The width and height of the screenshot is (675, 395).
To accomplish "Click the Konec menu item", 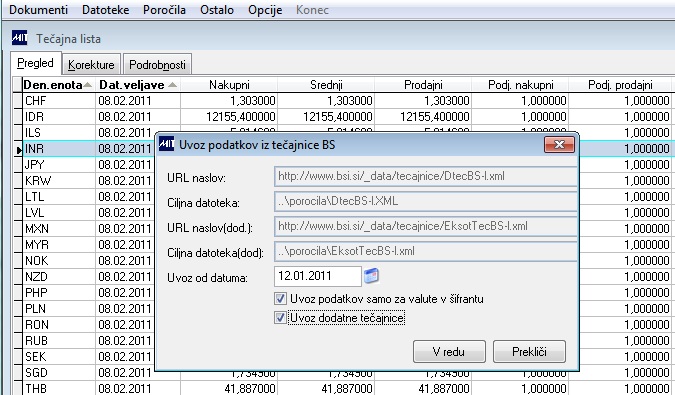I will (313, 10).
